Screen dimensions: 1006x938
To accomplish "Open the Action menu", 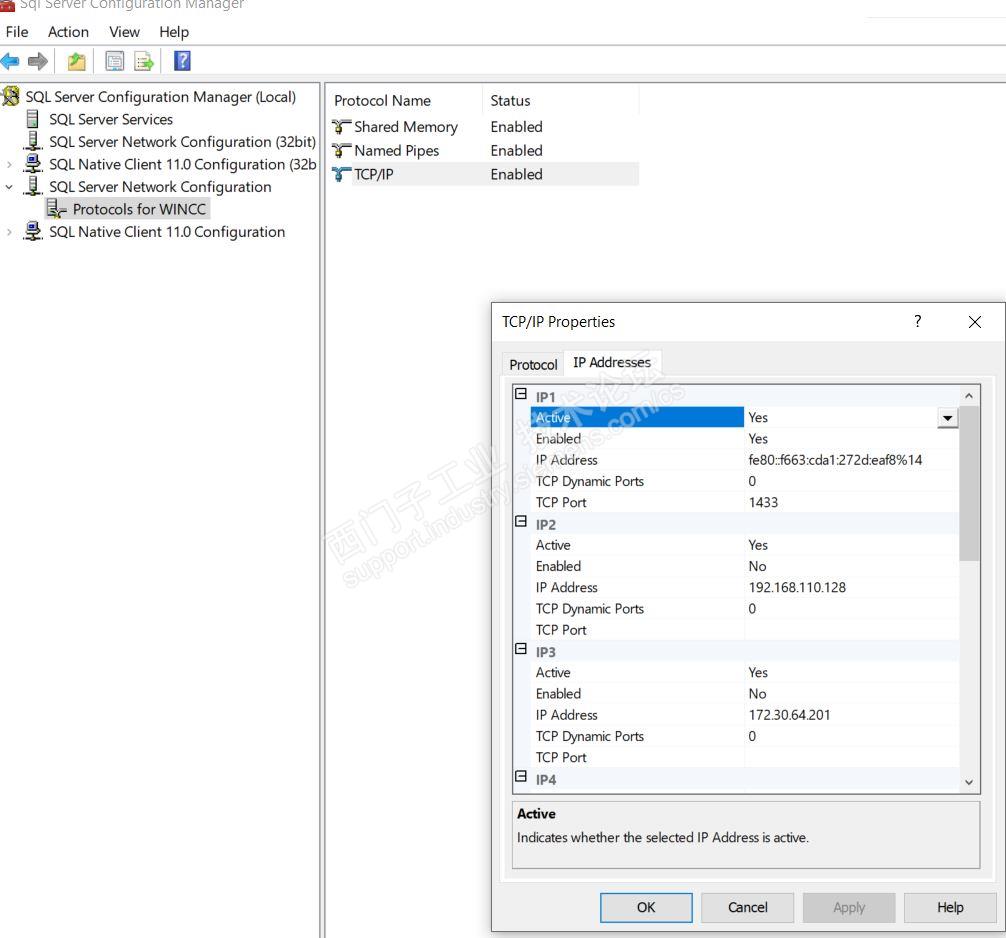I will [x=68, y=32].
